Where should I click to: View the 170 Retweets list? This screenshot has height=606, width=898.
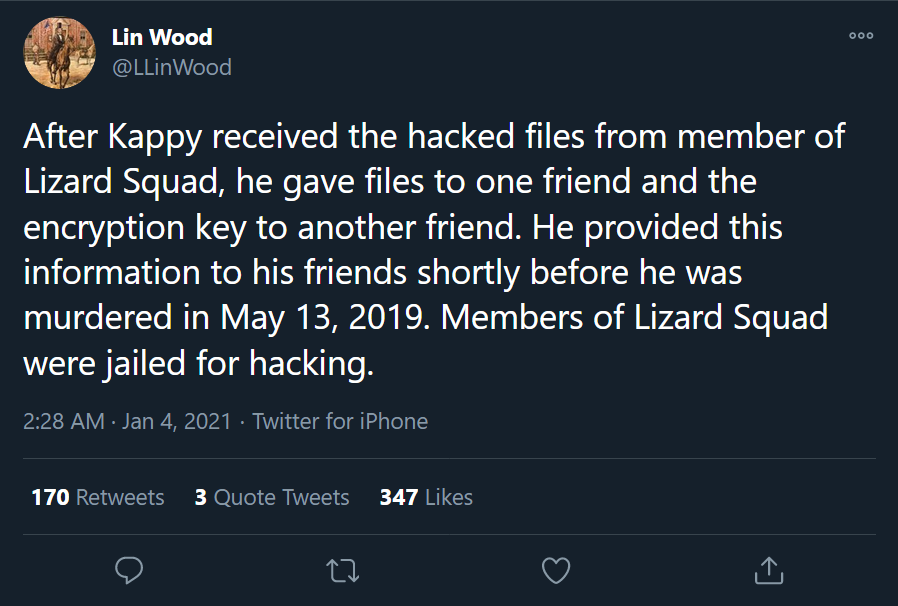pos(98,497)
